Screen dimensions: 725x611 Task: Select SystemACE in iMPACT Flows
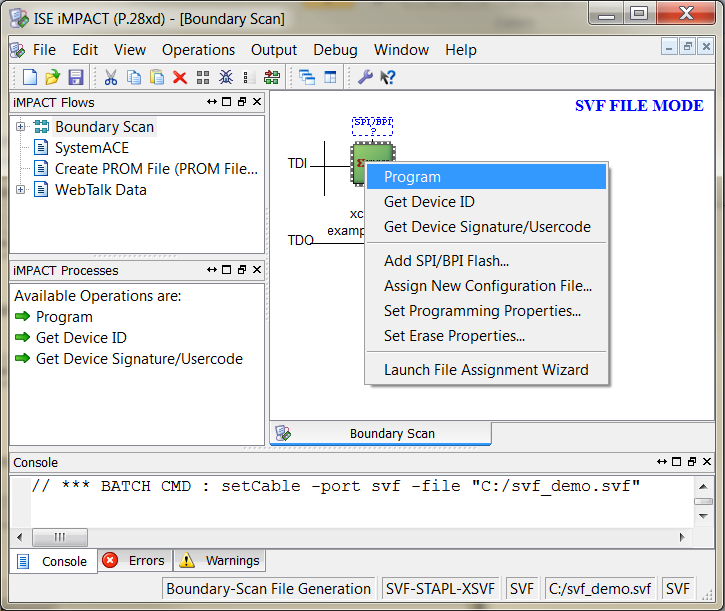91,148
